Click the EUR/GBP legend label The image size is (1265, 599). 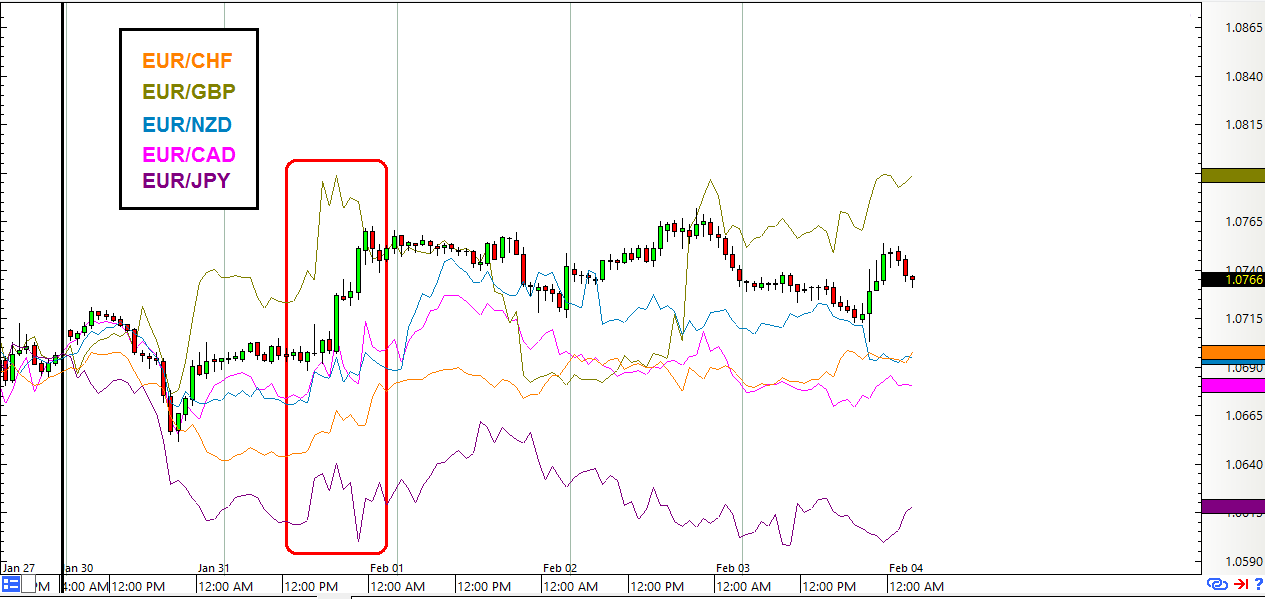pyautogui.click(x=189, y=93)
